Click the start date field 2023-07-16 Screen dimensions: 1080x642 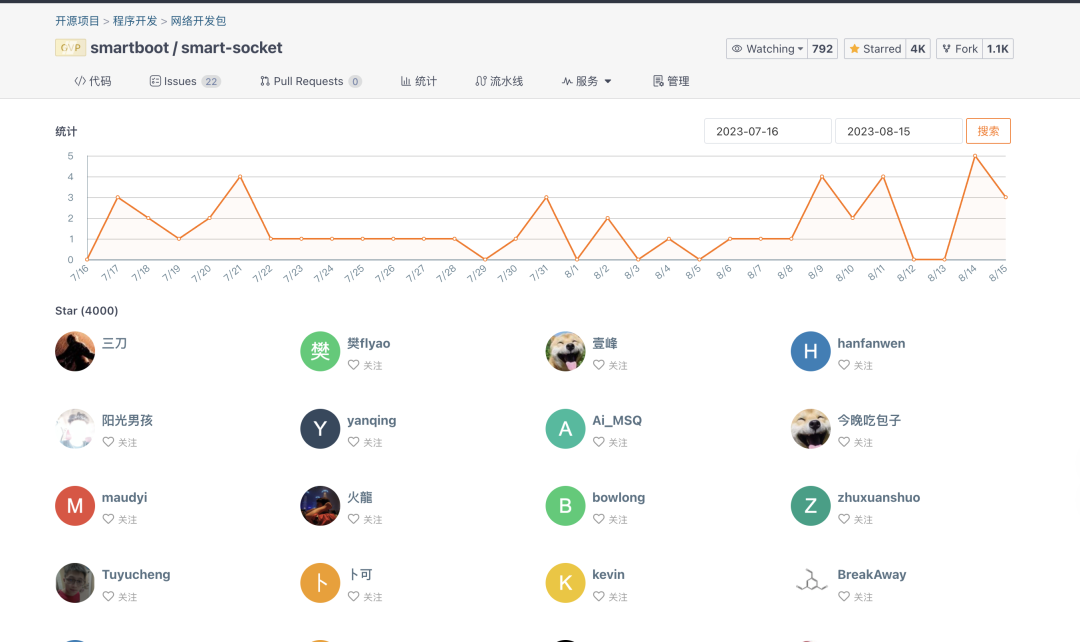[x=767, y=131]
